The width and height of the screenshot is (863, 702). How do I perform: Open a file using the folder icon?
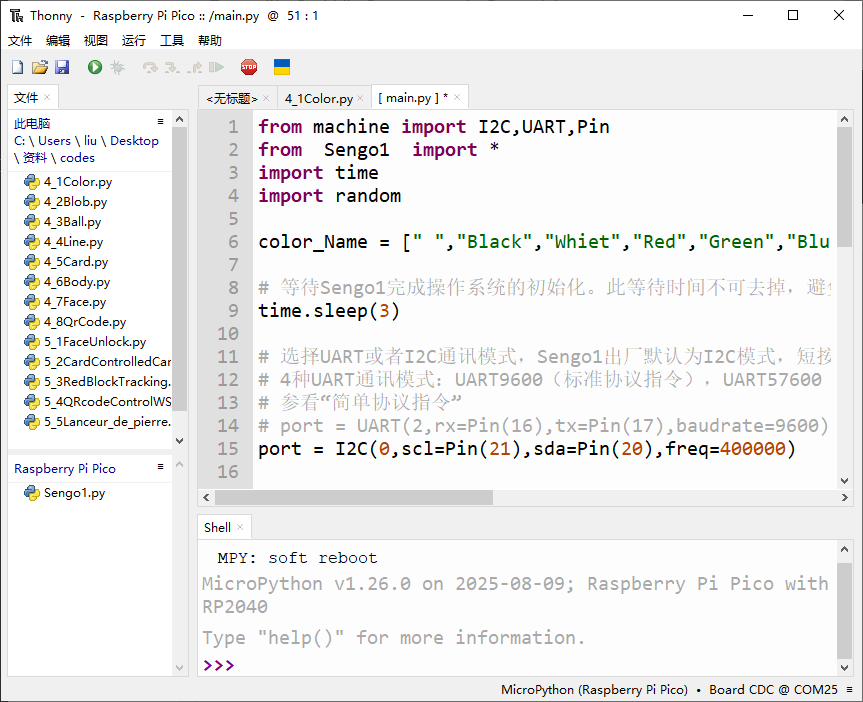[x=40, y=67]
